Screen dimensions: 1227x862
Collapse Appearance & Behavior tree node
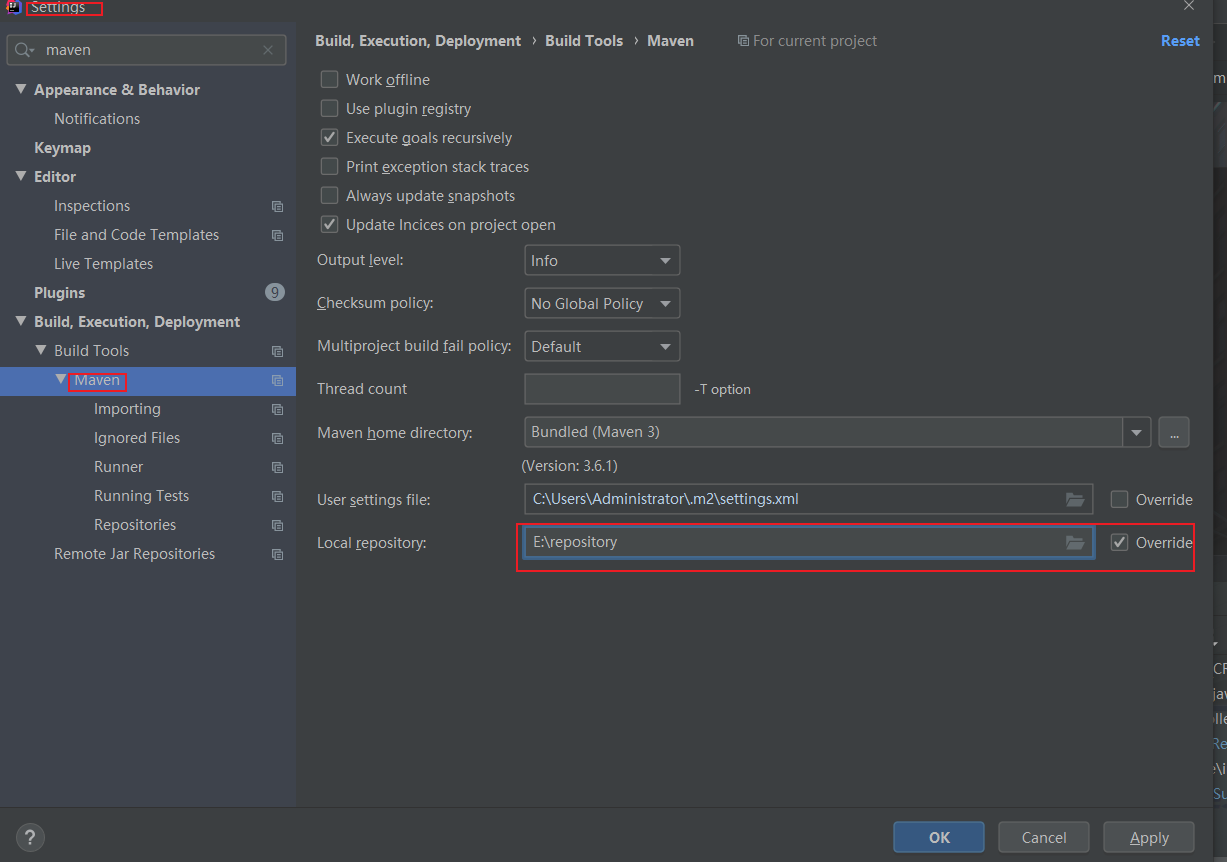point(21,89)
